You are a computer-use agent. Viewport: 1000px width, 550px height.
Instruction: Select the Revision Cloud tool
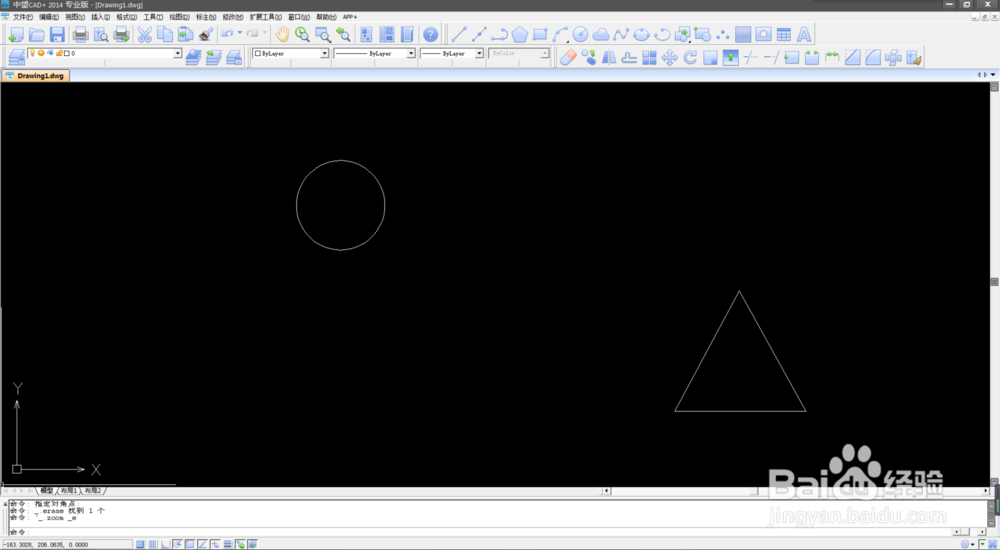click(601, 34)
